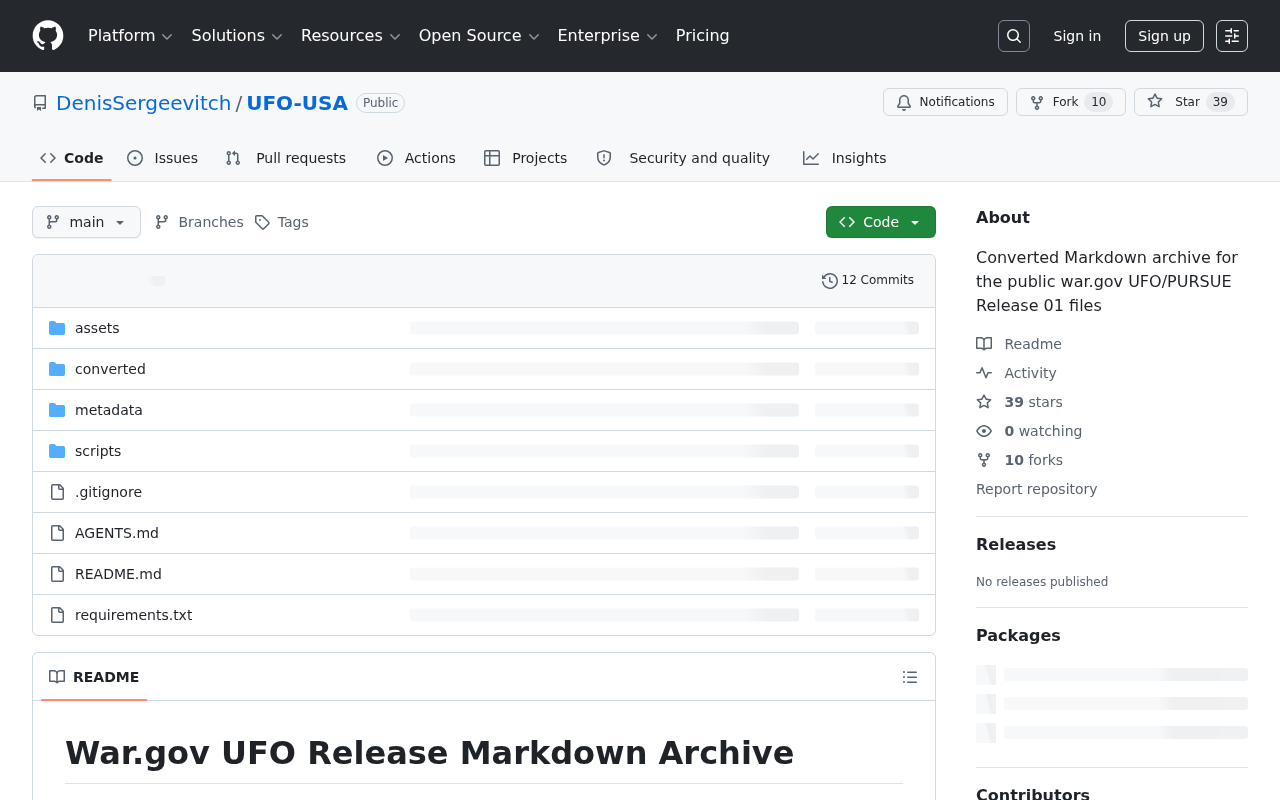Switch to the Code tab
Screen dimensions: 1280x800
tap(72, 158)
